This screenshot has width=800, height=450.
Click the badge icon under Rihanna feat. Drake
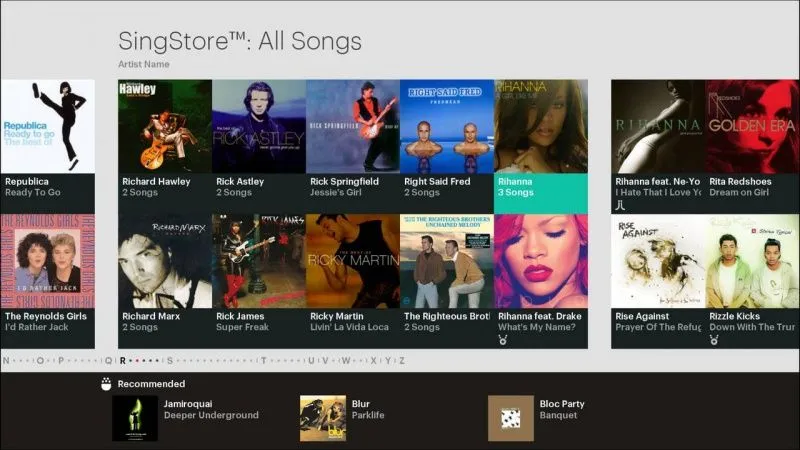pos(503,340)
